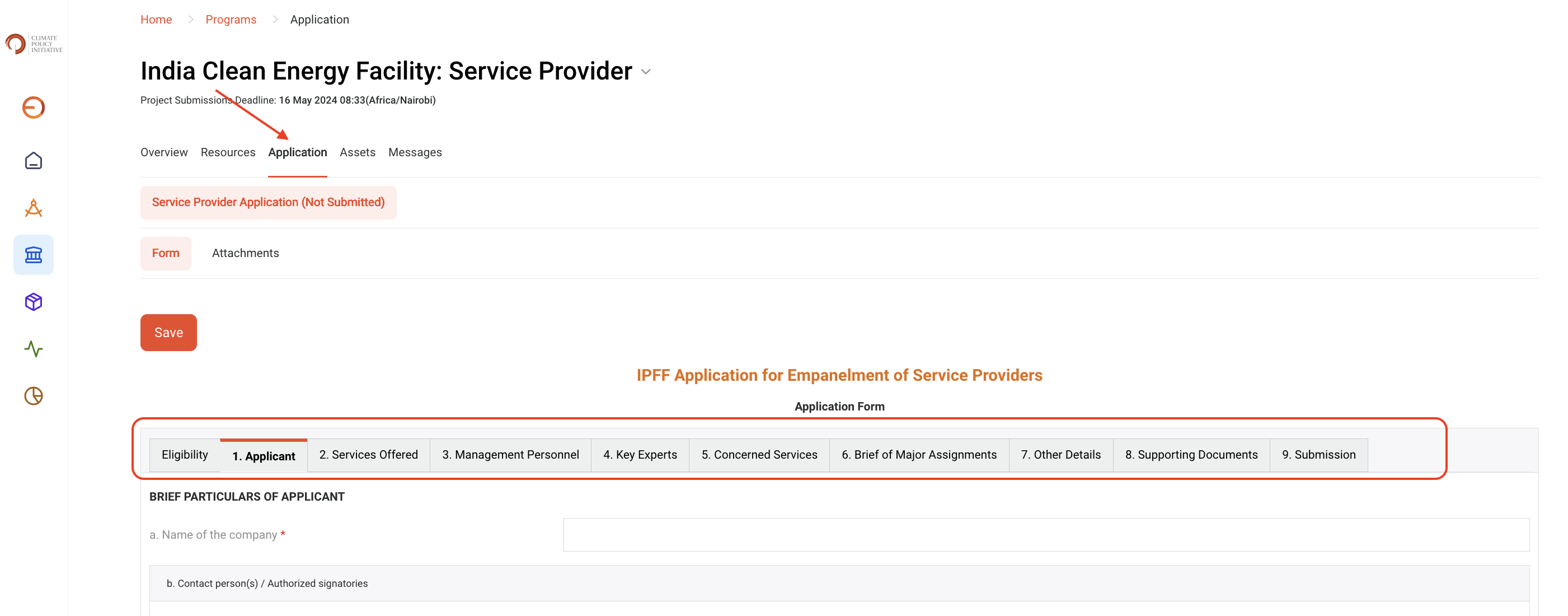Screen dimensions: 1568x616
Task: Select the Application tab
Action: (297, 152)
